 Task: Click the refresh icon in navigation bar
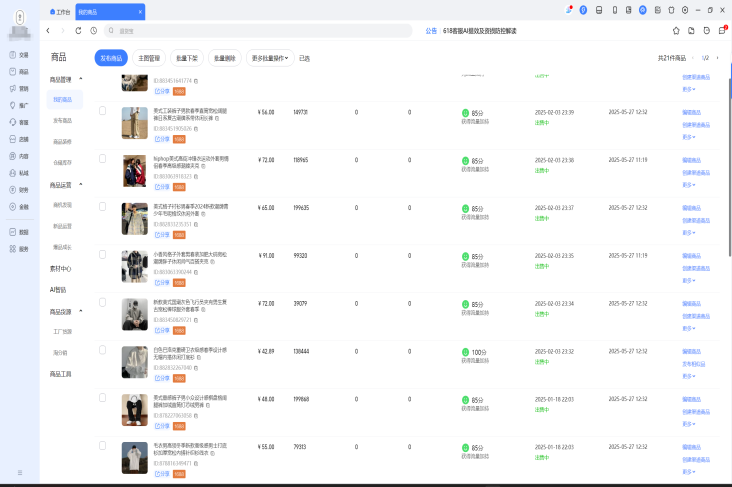point(78,31)
